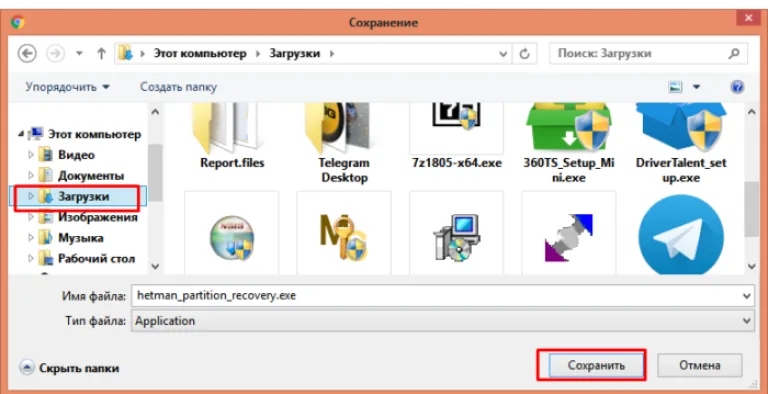
Task: Click 'Этот компьютер' in address bar
Action: pyautogui.click(x=200, y=53)
